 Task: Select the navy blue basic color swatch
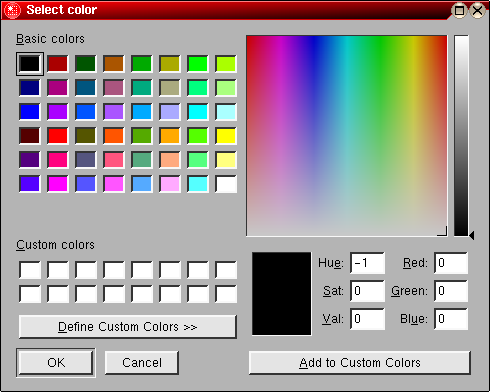(x=30, y=87)
